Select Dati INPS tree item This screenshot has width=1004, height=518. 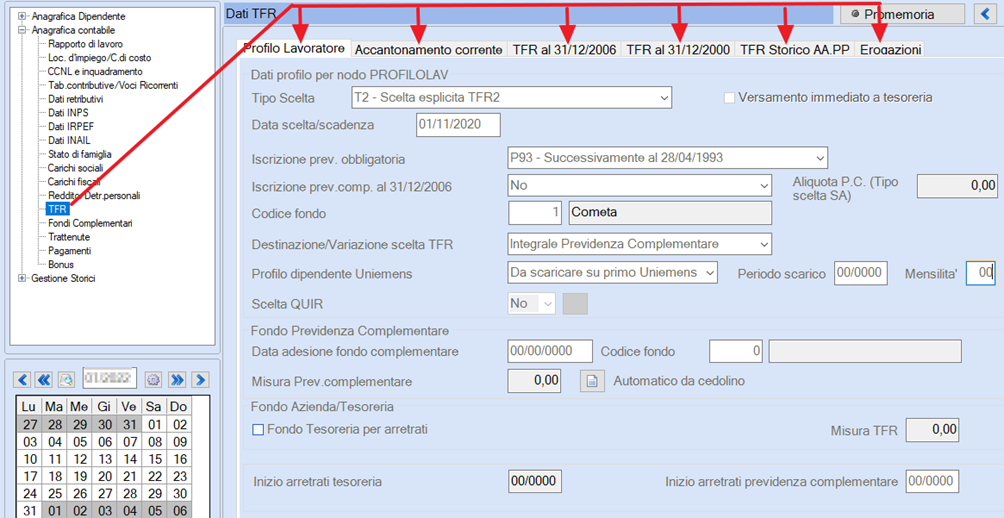pyautogui.click(x=68, y=113)
